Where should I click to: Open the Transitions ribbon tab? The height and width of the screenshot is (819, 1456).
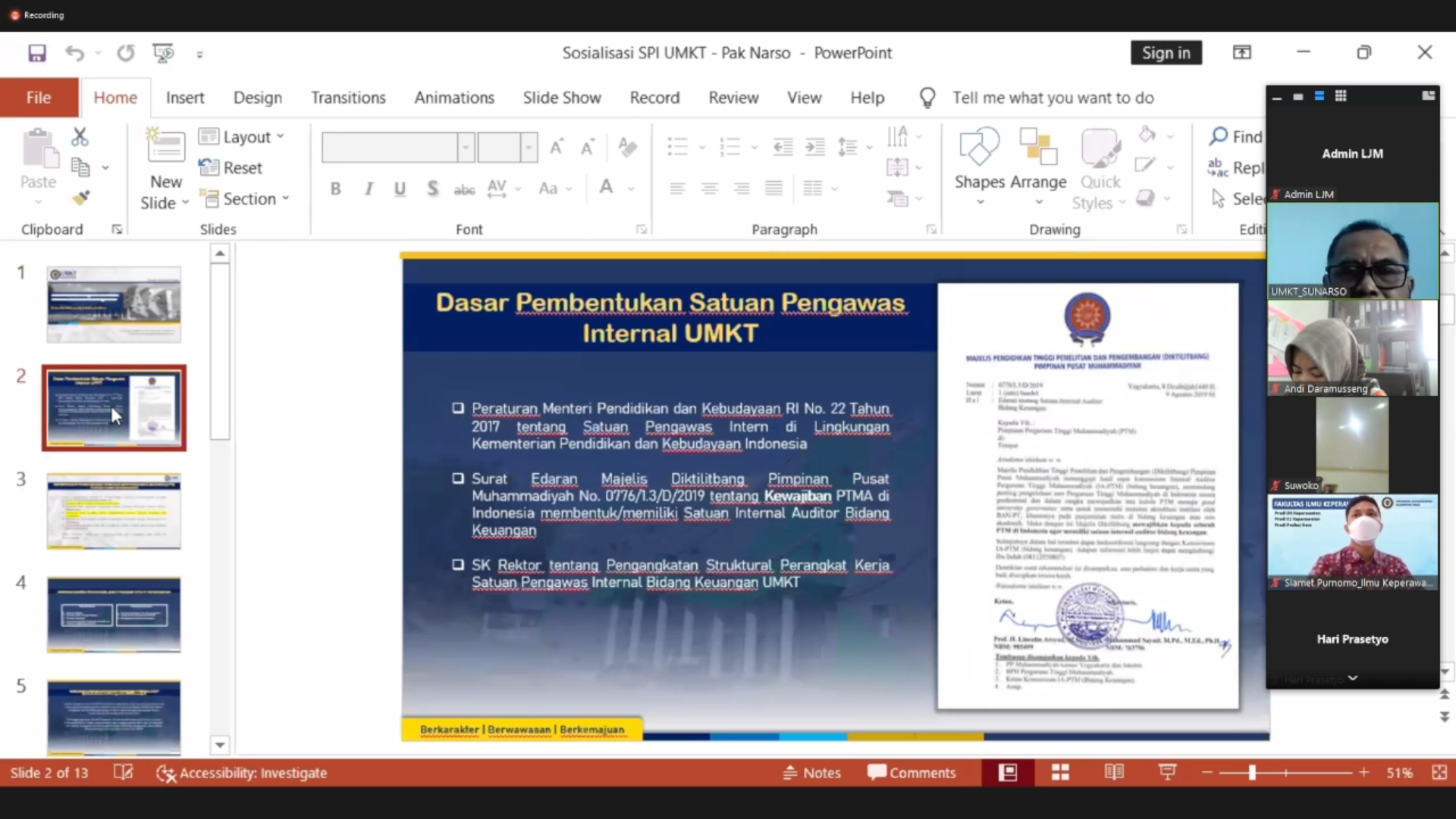point(348,98)
